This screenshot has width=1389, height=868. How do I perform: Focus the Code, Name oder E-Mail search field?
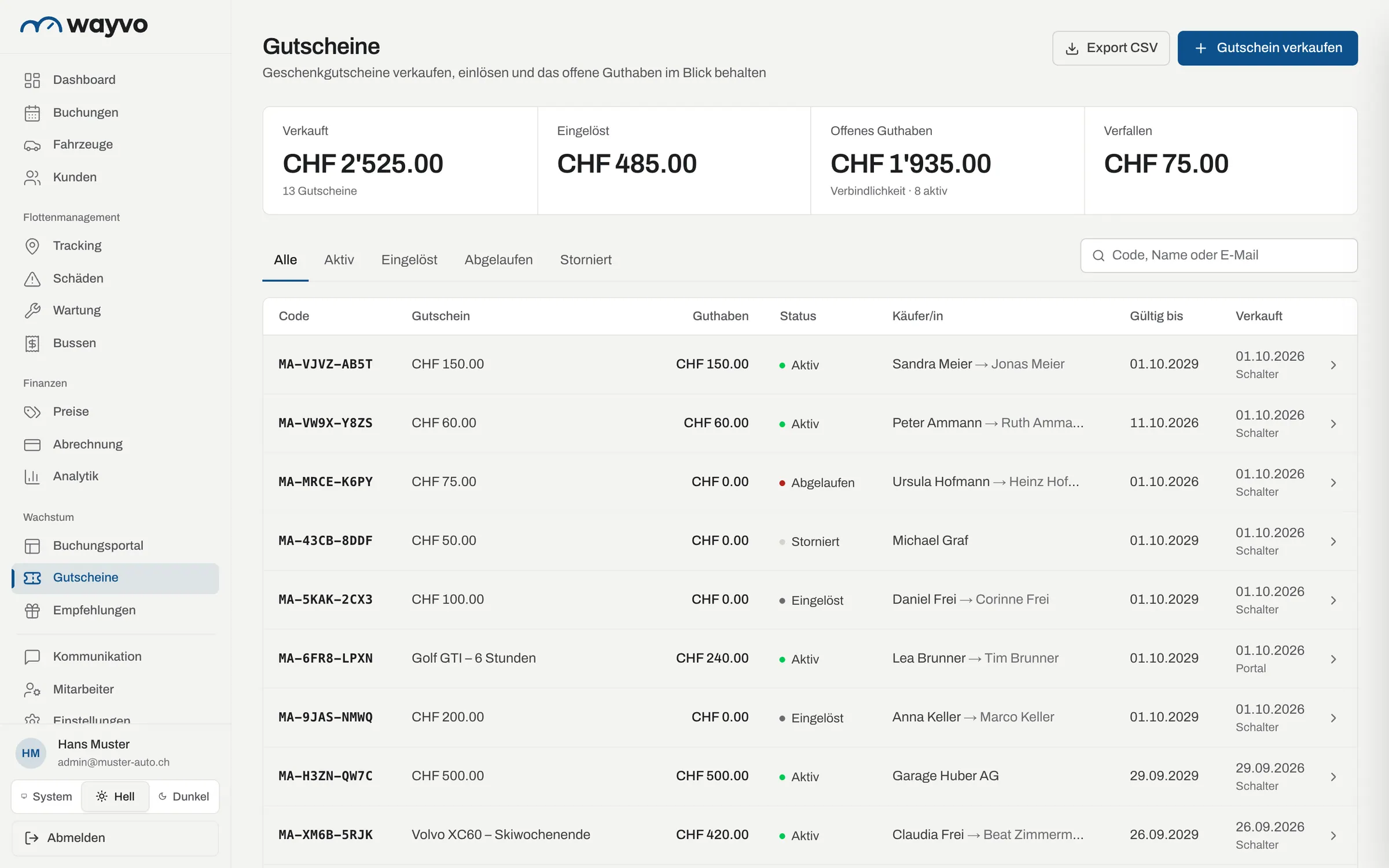pos(1219,255)
